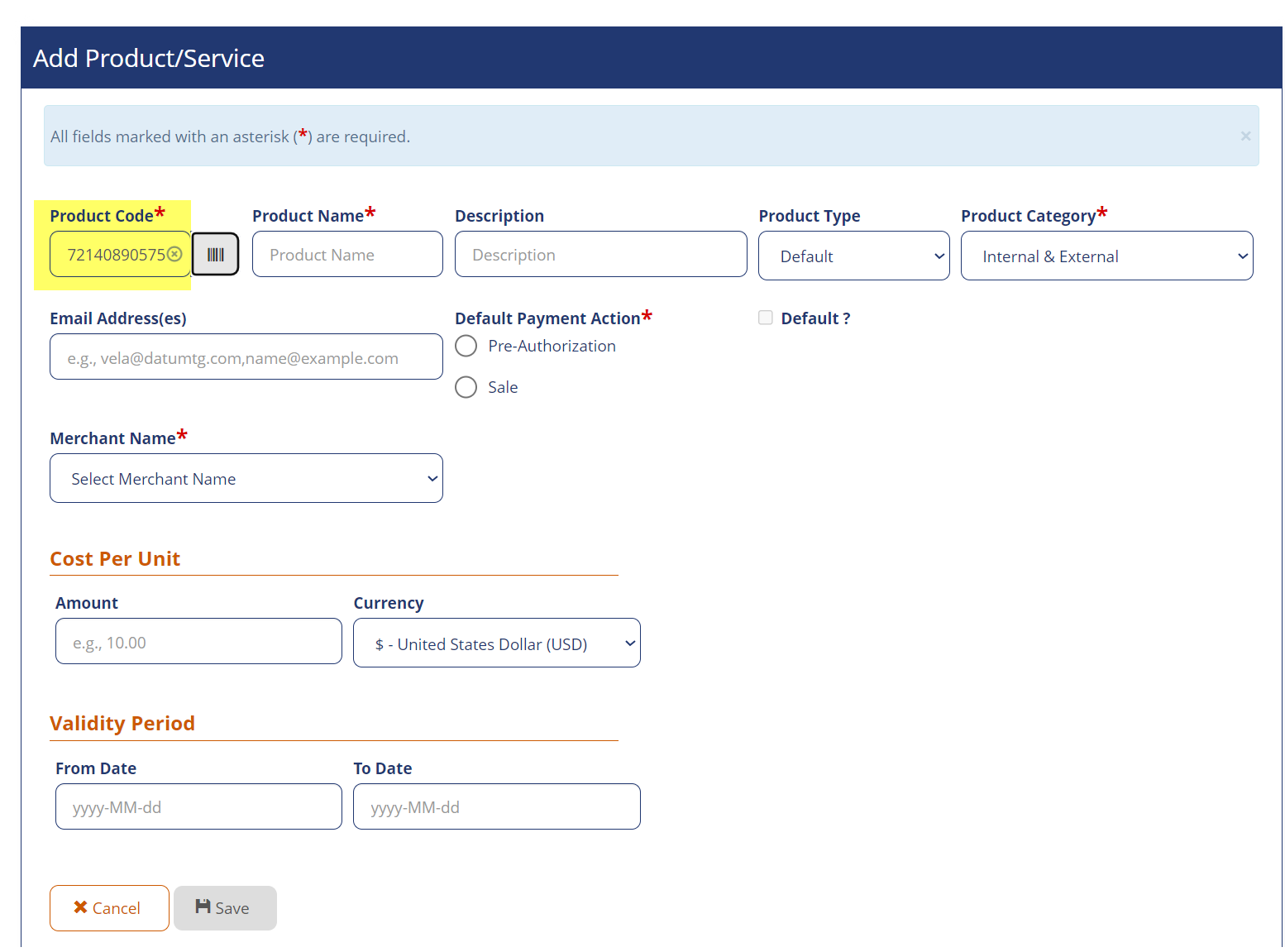Click the barcode scanner icon button

(215, 255)
